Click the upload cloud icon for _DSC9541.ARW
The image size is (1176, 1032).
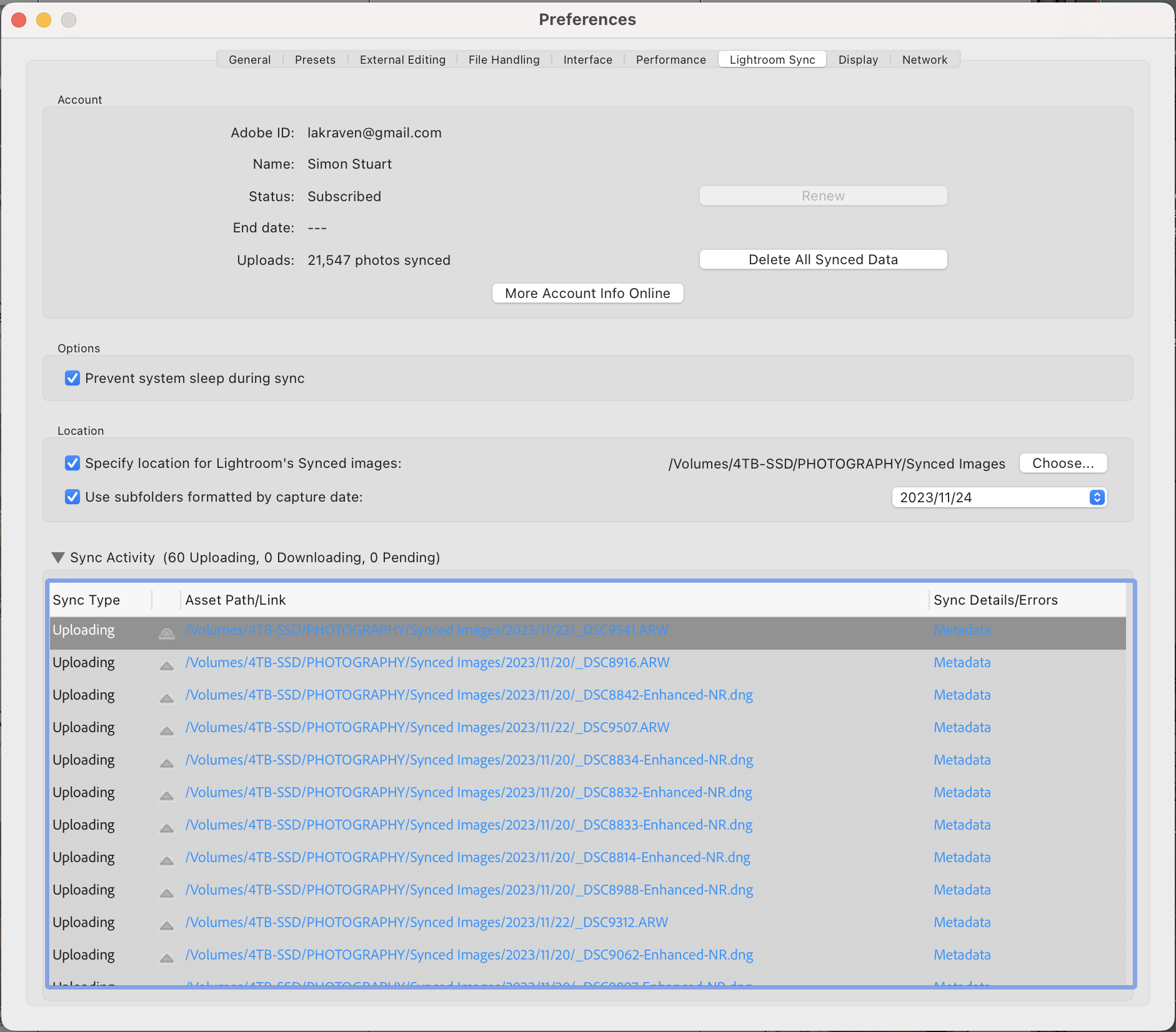tap(167, 633)
